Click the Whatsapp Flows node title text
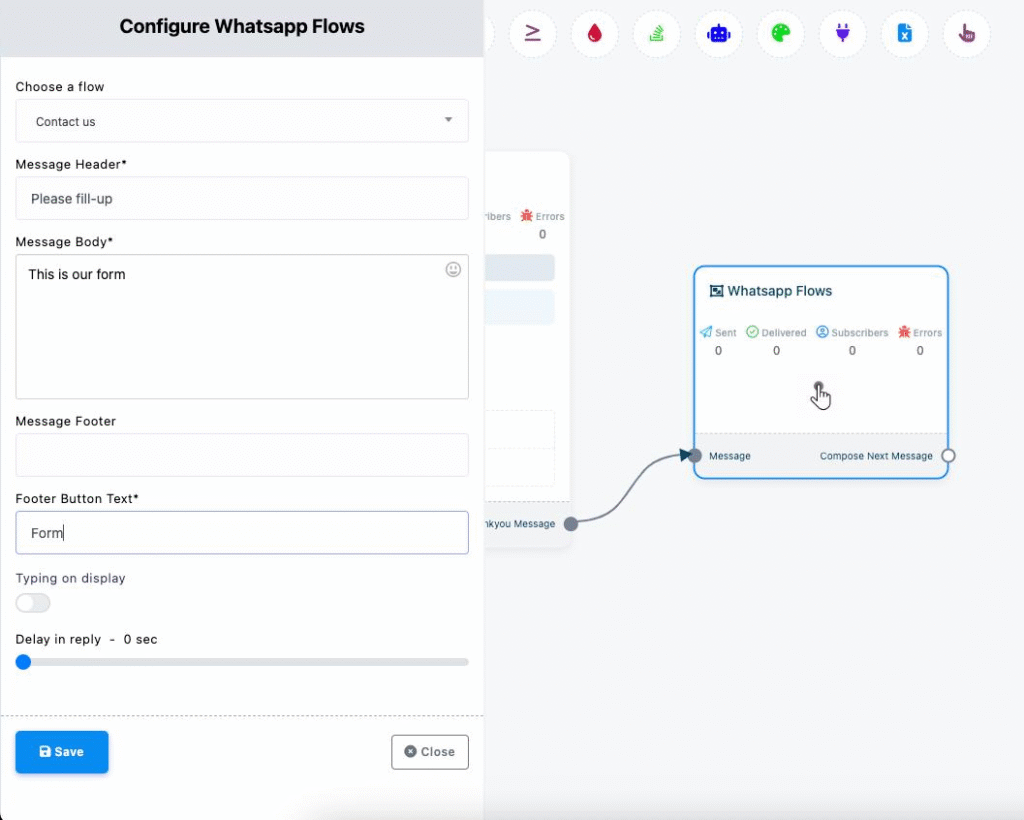1024x820 pixels. coord(780,291)
